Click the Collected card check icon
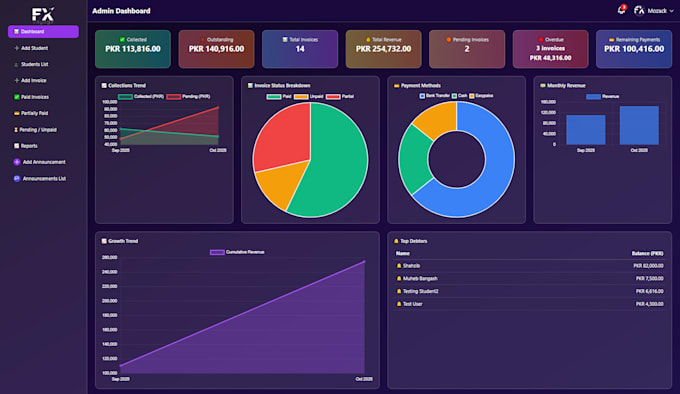This screenshot has width=680, height=394. (122, 39)
